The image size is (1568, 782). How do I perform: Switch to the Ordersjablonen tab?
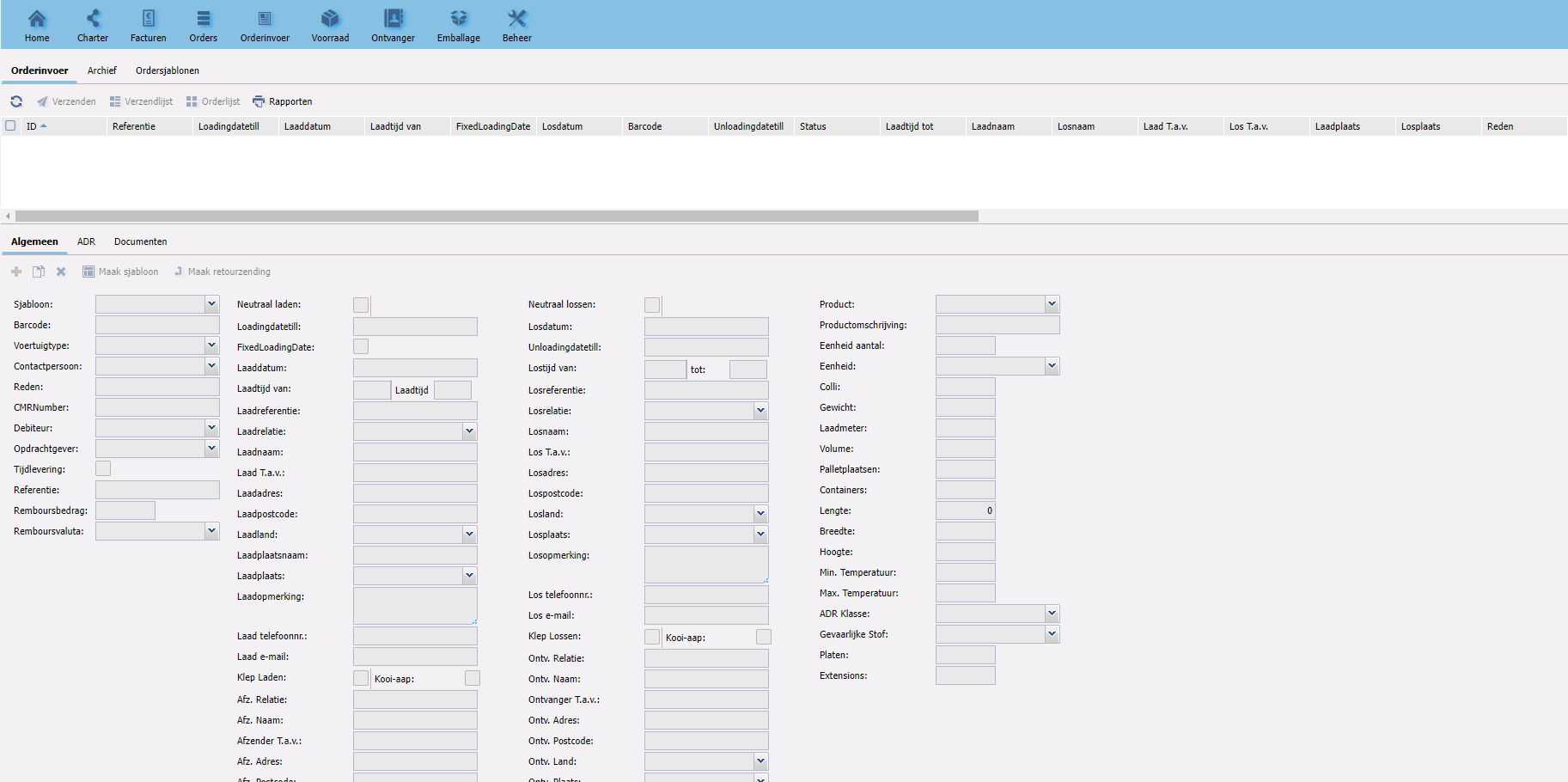coord(168,70)
